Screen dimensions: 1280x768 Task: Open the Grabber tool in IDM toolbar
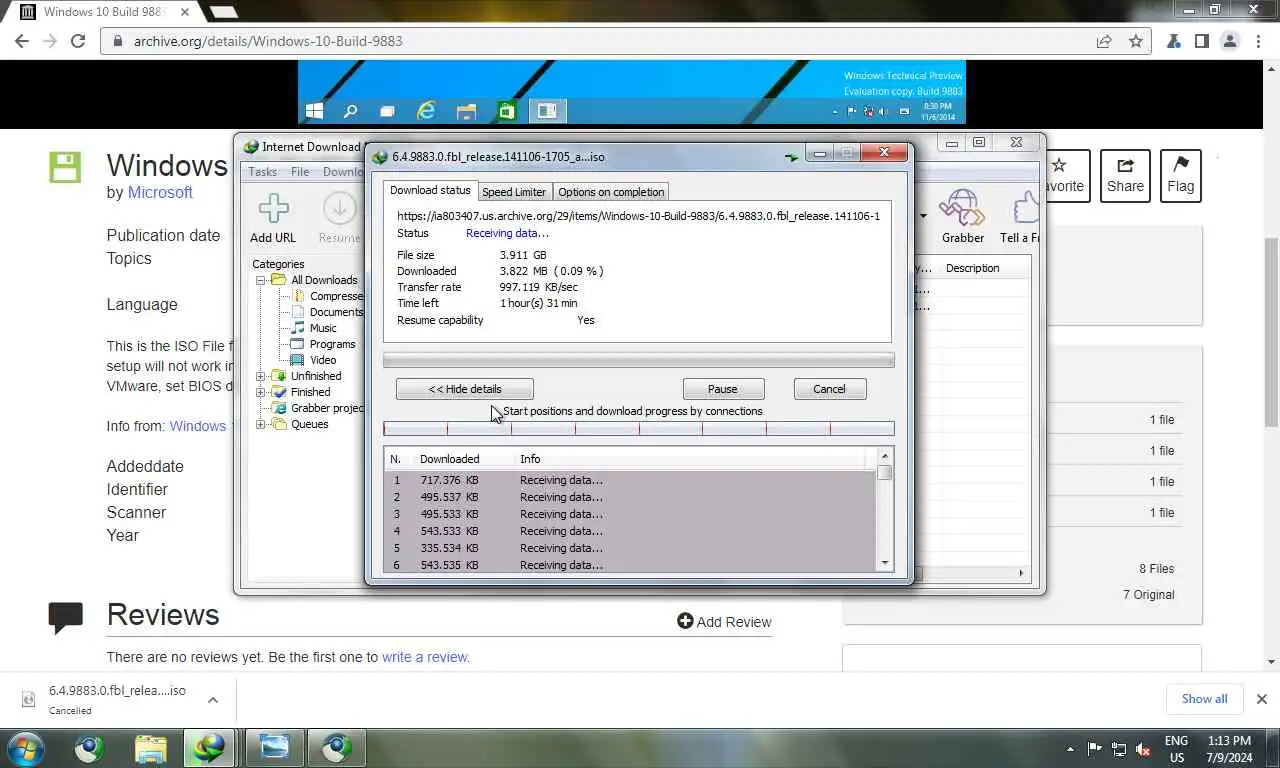click(x=962, y=209)
